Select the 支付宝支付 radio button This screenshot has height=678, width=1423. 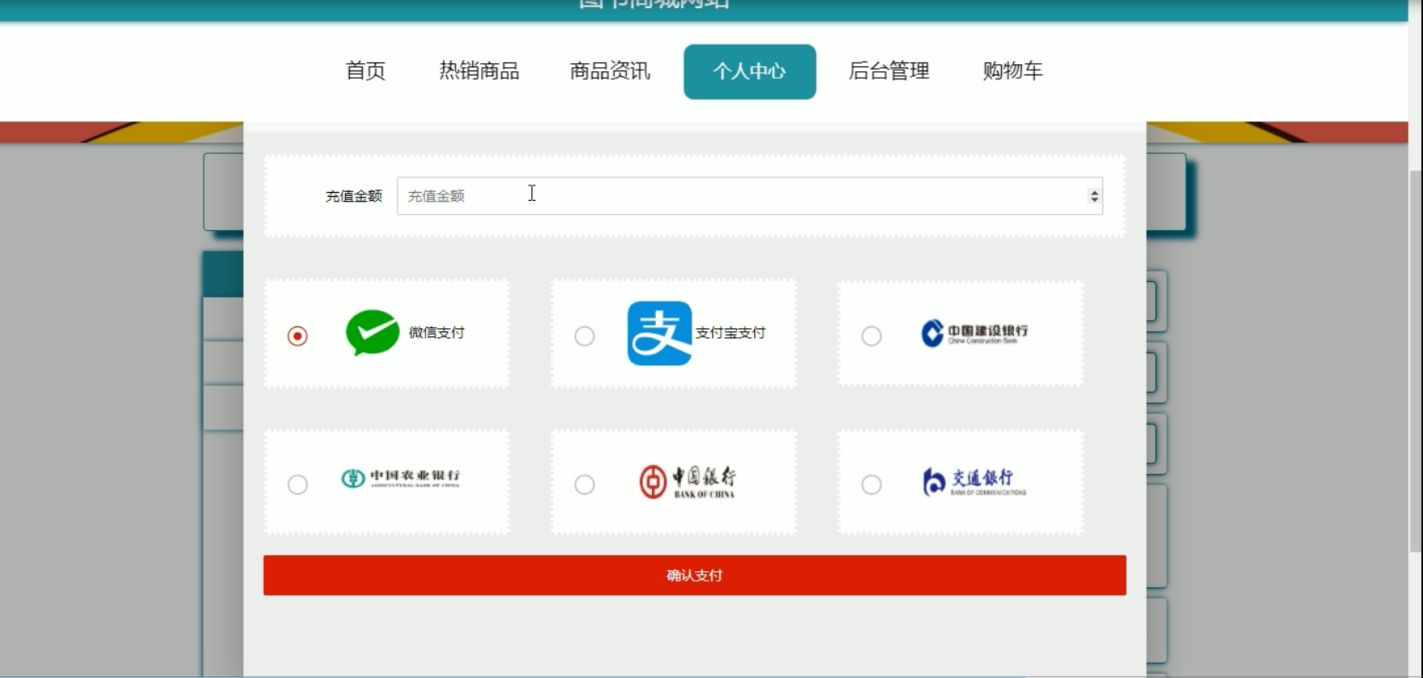click(x=584, y=336)
